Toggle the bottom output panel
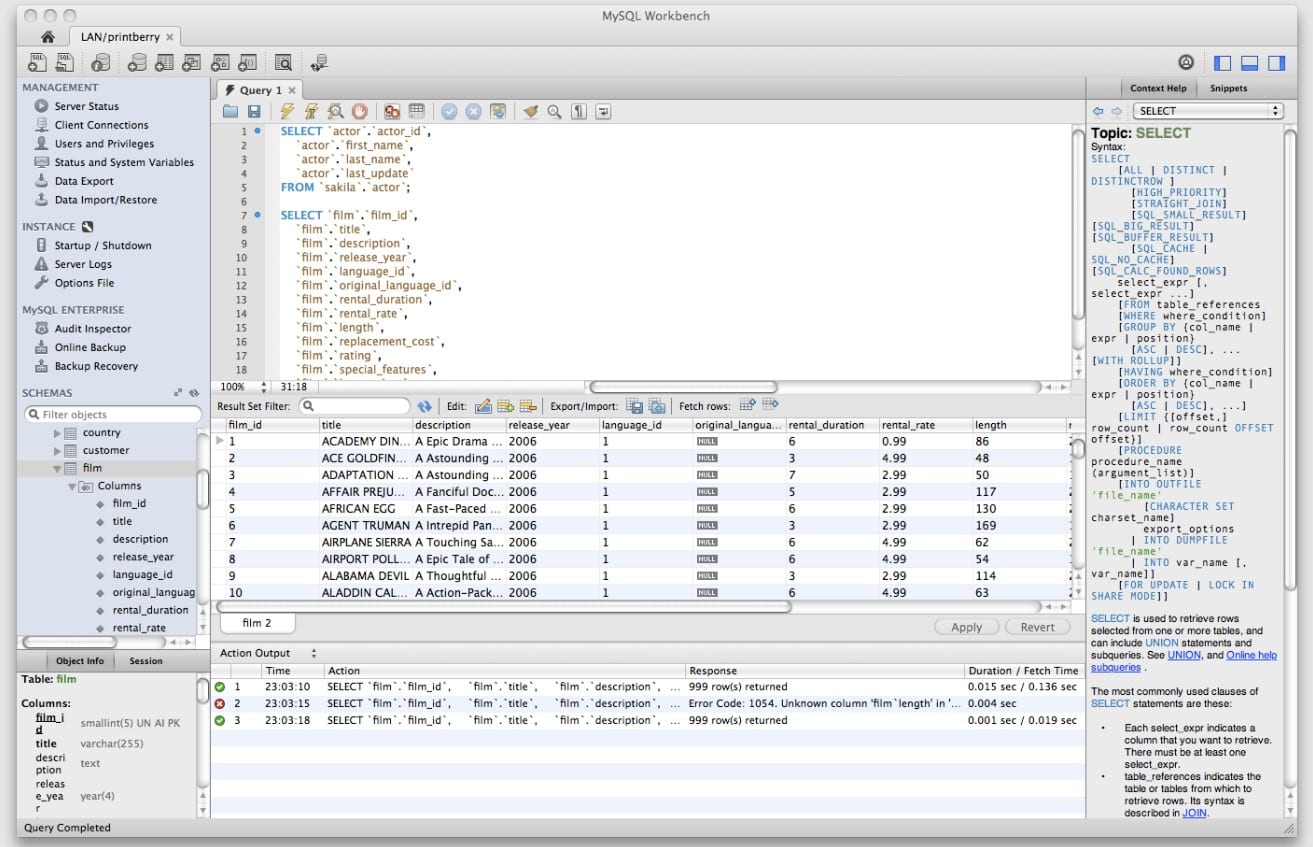The image size is (1313, 847). pyautogui.click(x=1249, y=63)
